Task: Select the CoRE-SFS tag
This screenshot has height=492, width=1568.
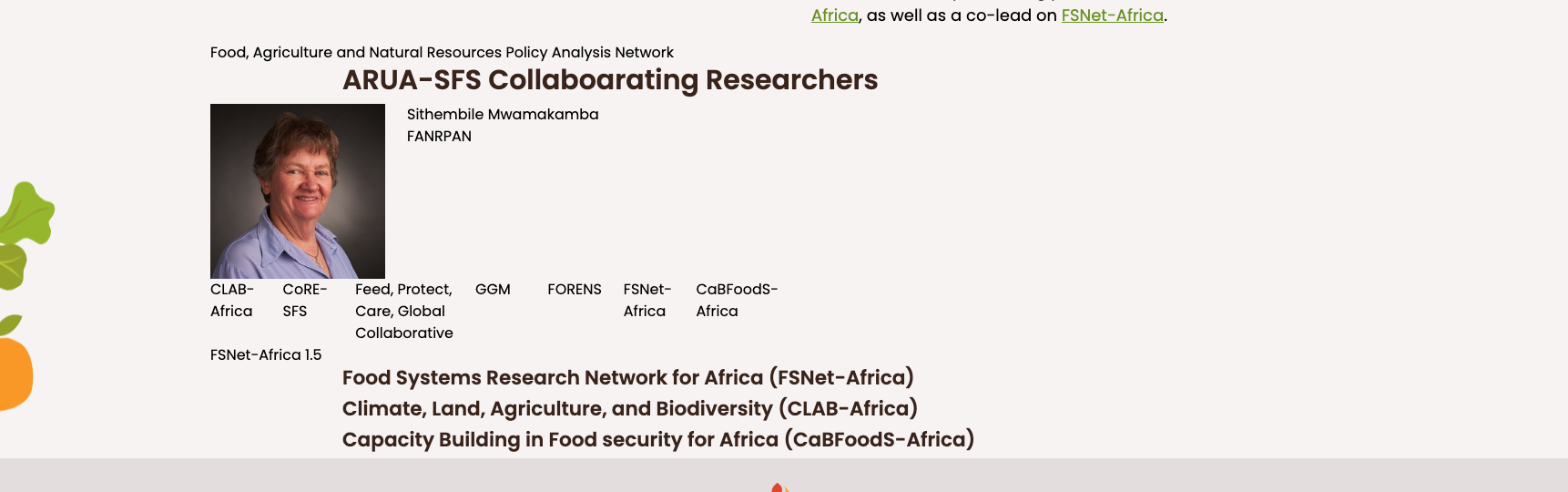Action: pyautogui.click(x=304, y=300)
